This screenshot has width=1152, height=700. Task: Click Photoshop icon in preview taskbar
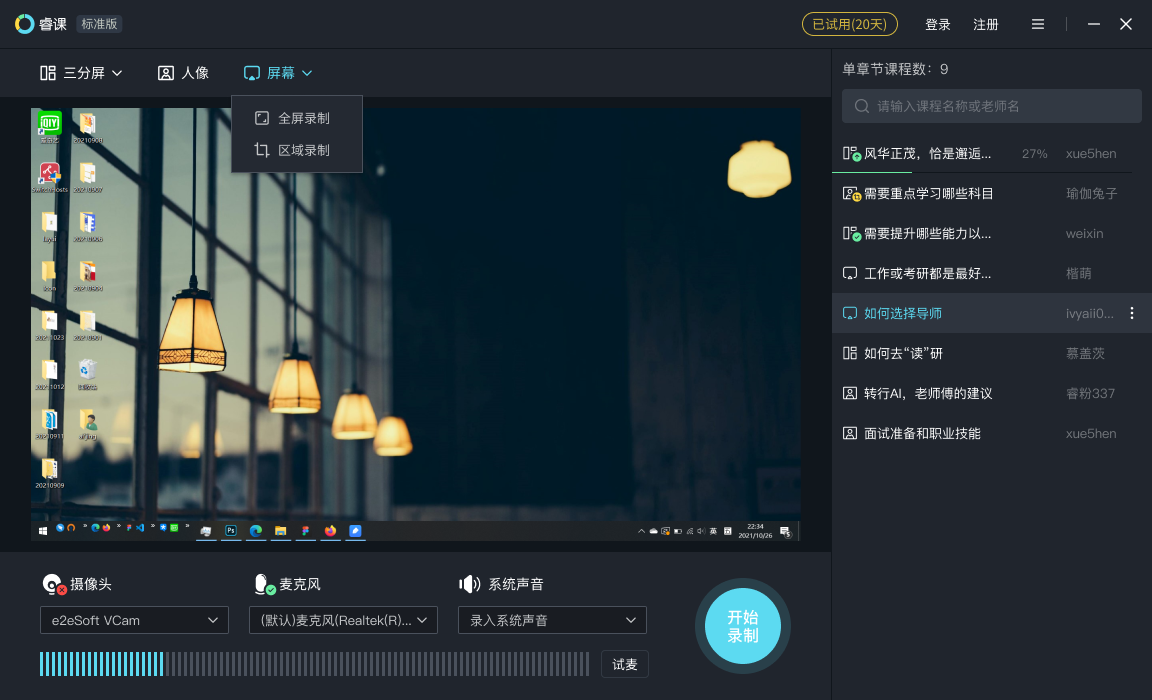click(231, 530)
